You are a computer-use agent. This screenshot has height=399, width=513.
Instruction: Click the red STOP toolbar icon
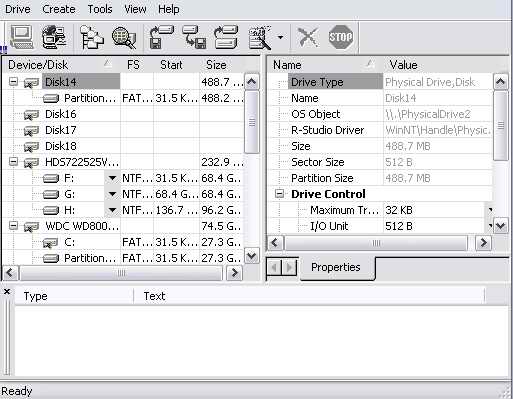click(341, 37)
